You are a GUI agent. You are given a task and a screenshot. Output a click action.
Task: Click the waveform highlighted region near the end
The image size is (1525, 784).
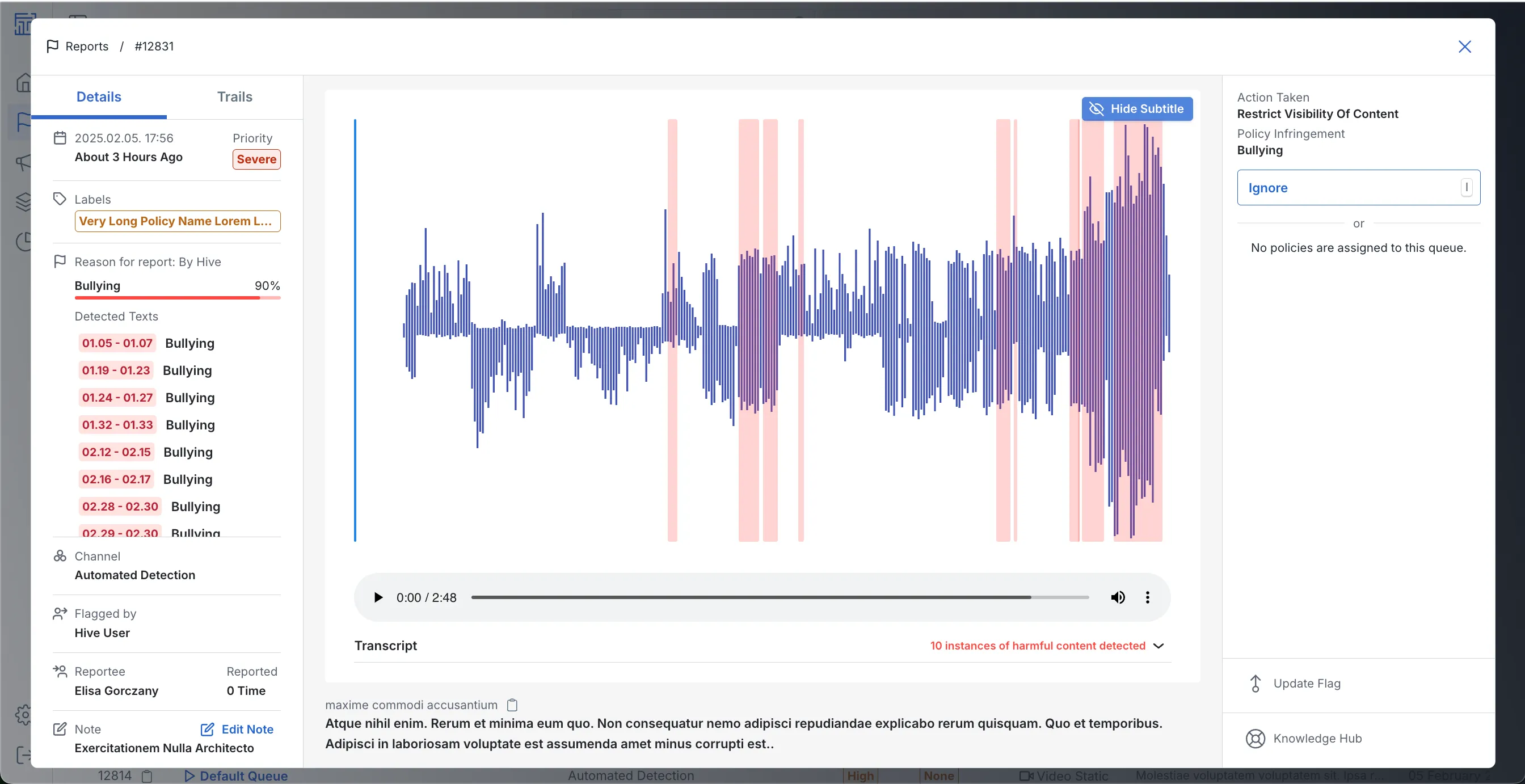coord(1138,330)
